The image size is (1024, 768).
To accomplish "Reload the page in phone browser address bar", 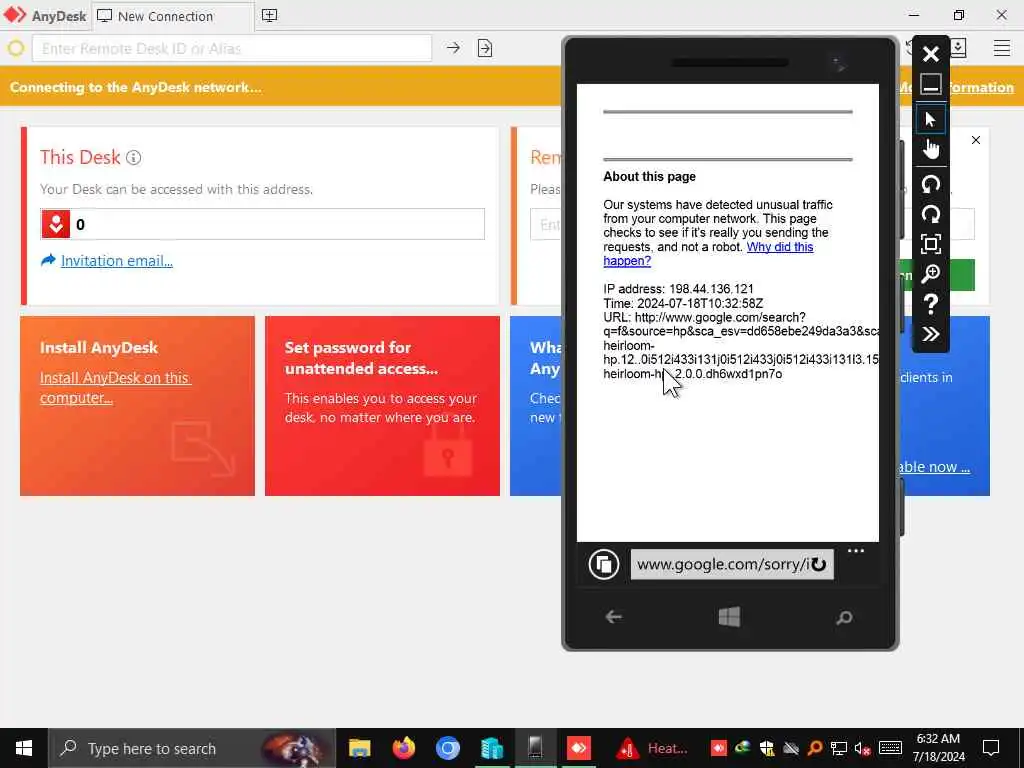I will click(818, 564).
